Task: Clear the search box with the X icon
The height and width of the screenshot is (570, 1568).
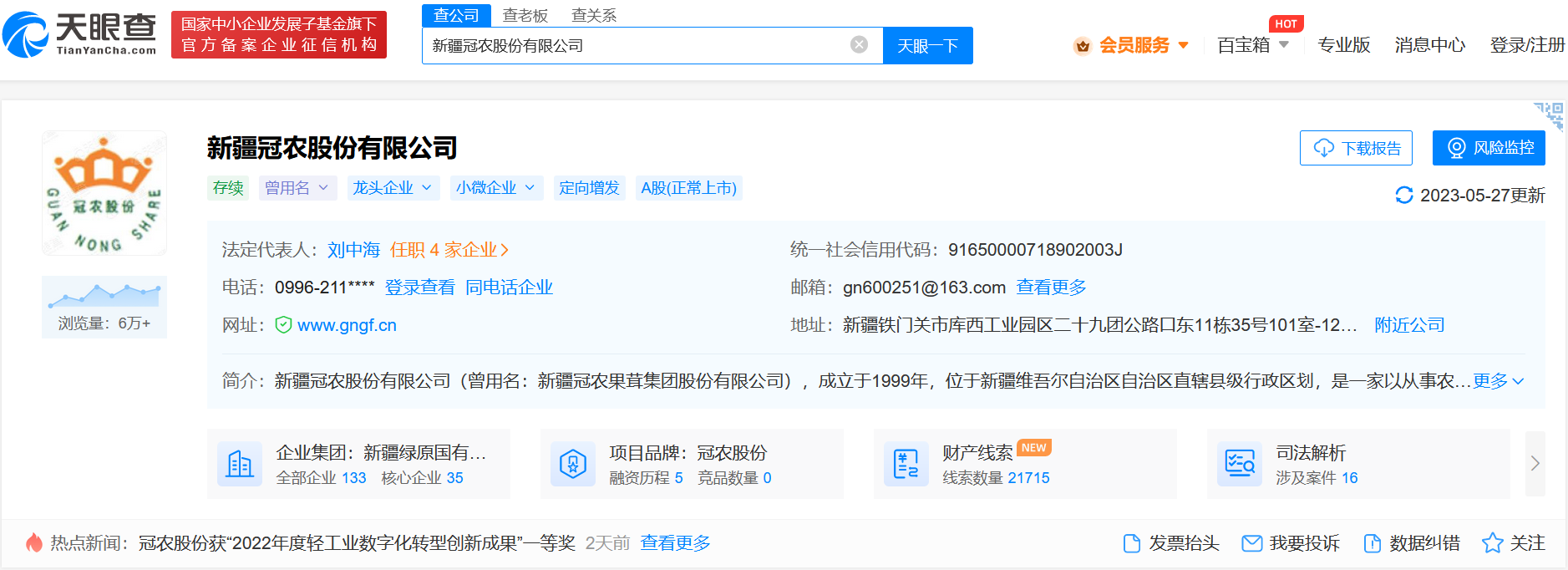Action: point(859,45)
